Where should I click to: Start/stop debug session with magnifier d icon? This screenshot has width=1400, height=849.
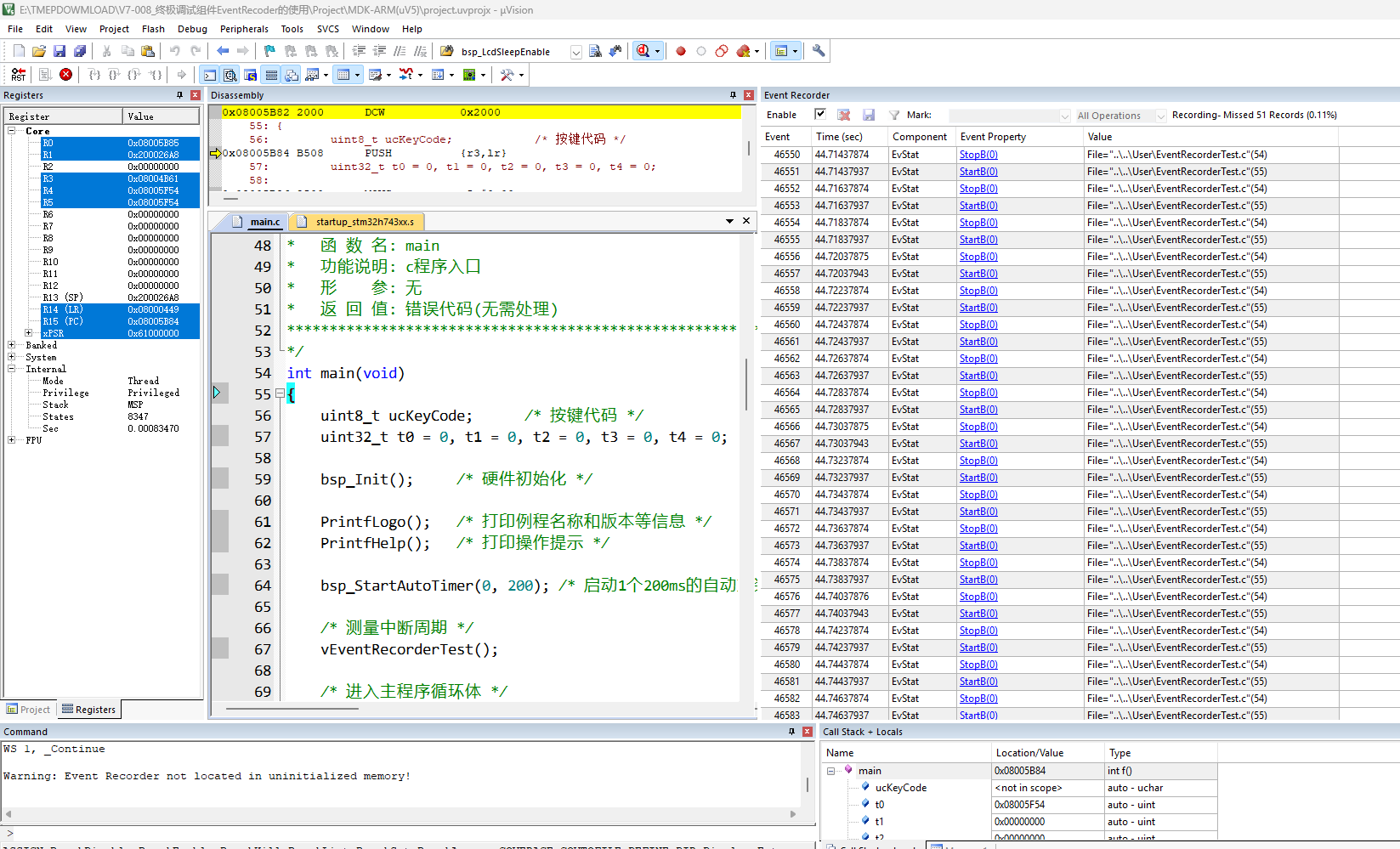pos(643,51)
